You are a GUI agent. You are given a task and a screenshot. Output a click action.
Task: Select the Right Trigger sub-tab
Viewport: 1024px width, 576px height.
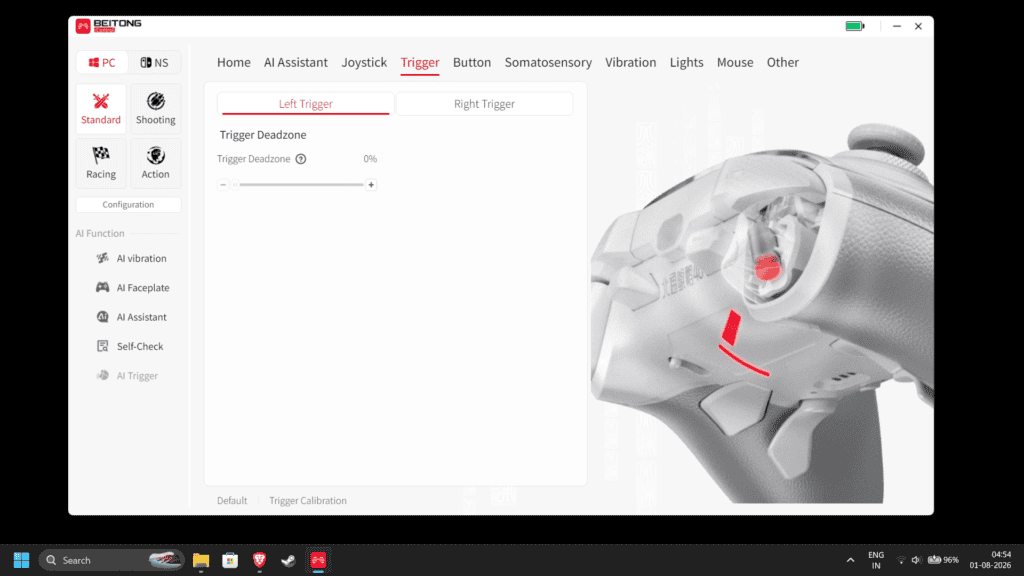click(485, 104)
